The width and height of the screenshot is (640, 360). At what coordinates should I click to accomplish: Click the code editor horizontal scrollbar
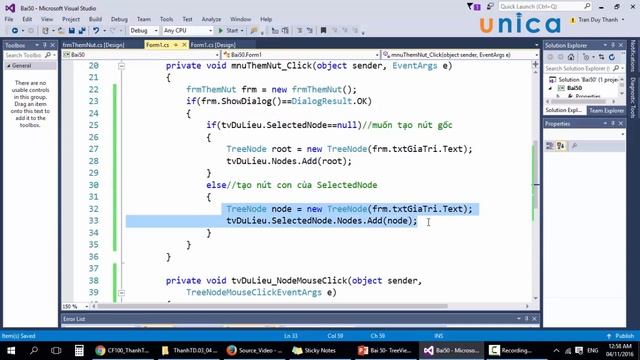[x=272, y=306]
